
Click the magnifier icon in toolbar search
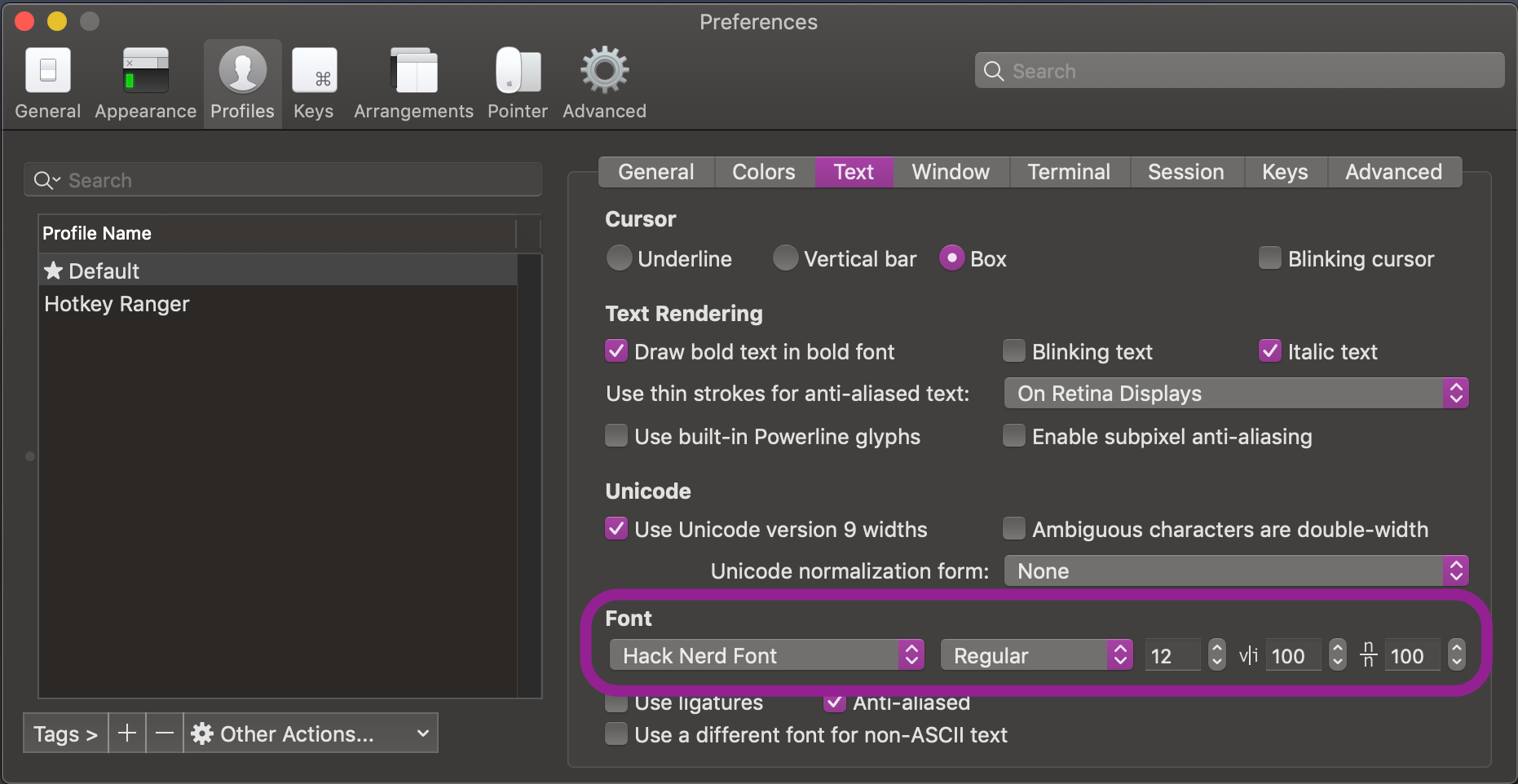pyautogui.click(x=994, y=71)
